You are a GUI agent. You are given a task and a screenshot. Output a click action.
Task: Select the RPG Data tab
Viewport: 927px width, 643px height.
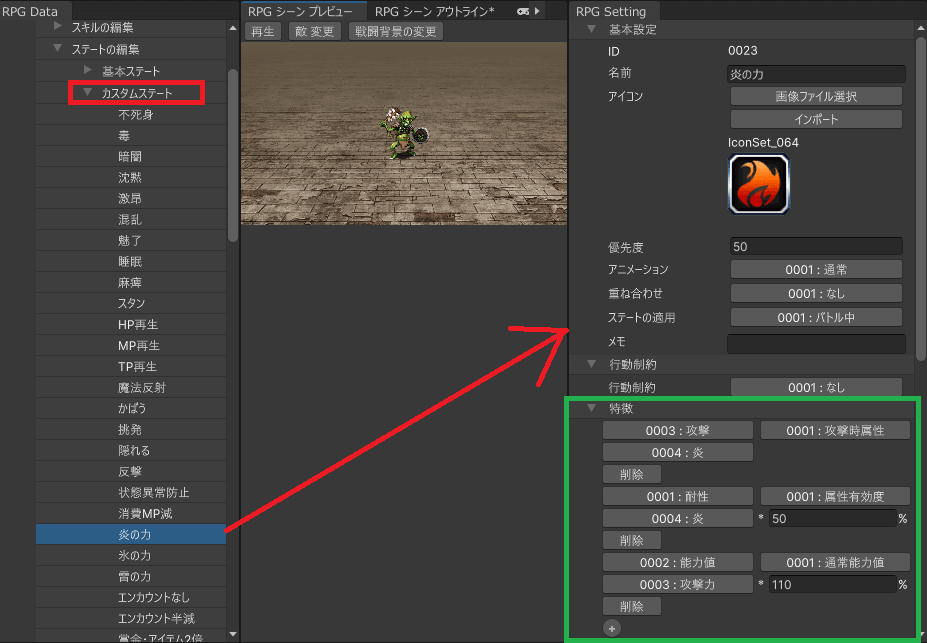30,11
